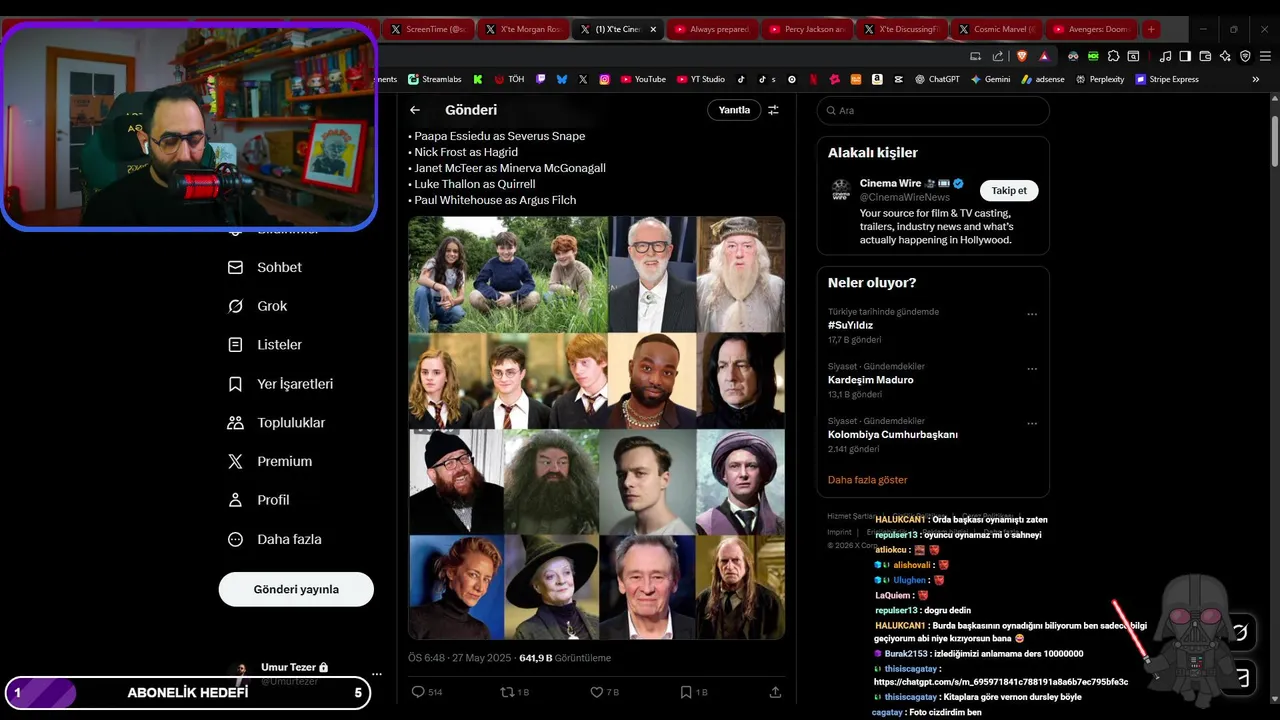Screen dimensions: 1280x720
Task: Open Listeler in the sidebar
Action: click(265, 345)
